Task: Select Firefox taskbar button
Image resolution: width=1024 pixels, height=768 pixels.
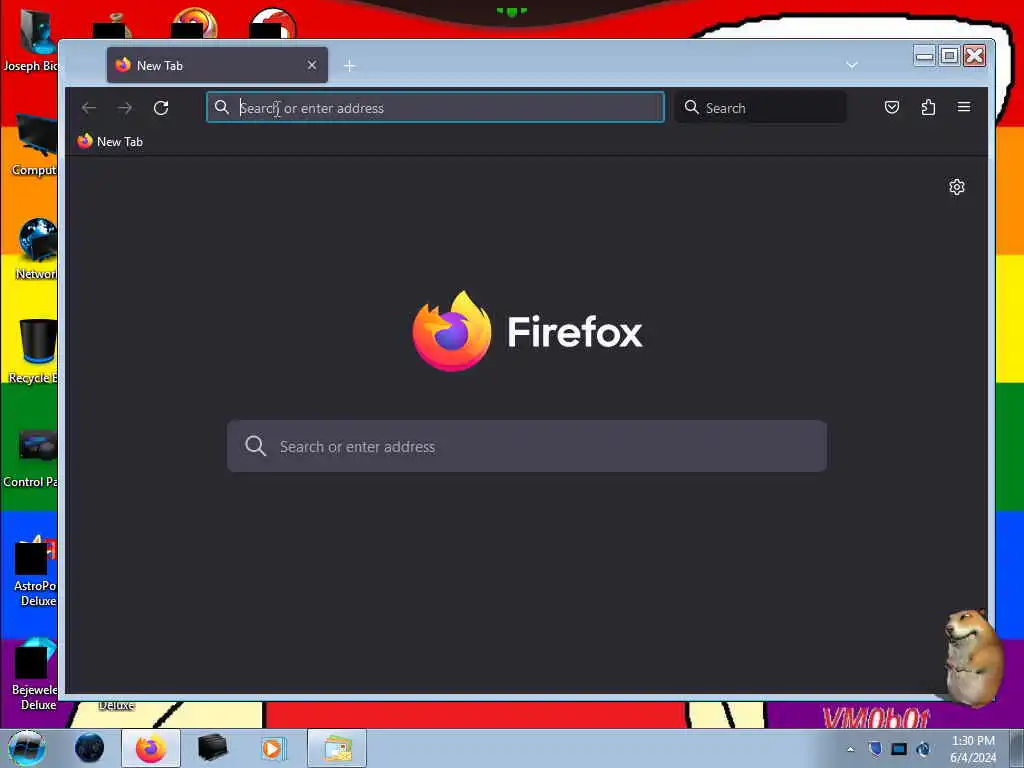Action: [x=151, y=748]
